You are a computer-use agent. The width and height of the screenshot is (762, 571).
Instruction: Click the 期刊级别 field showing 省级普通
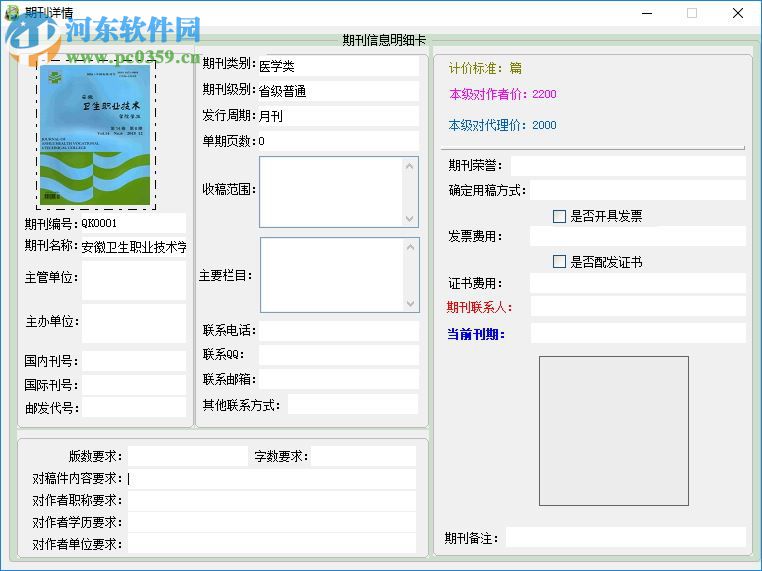pos(338,91)
